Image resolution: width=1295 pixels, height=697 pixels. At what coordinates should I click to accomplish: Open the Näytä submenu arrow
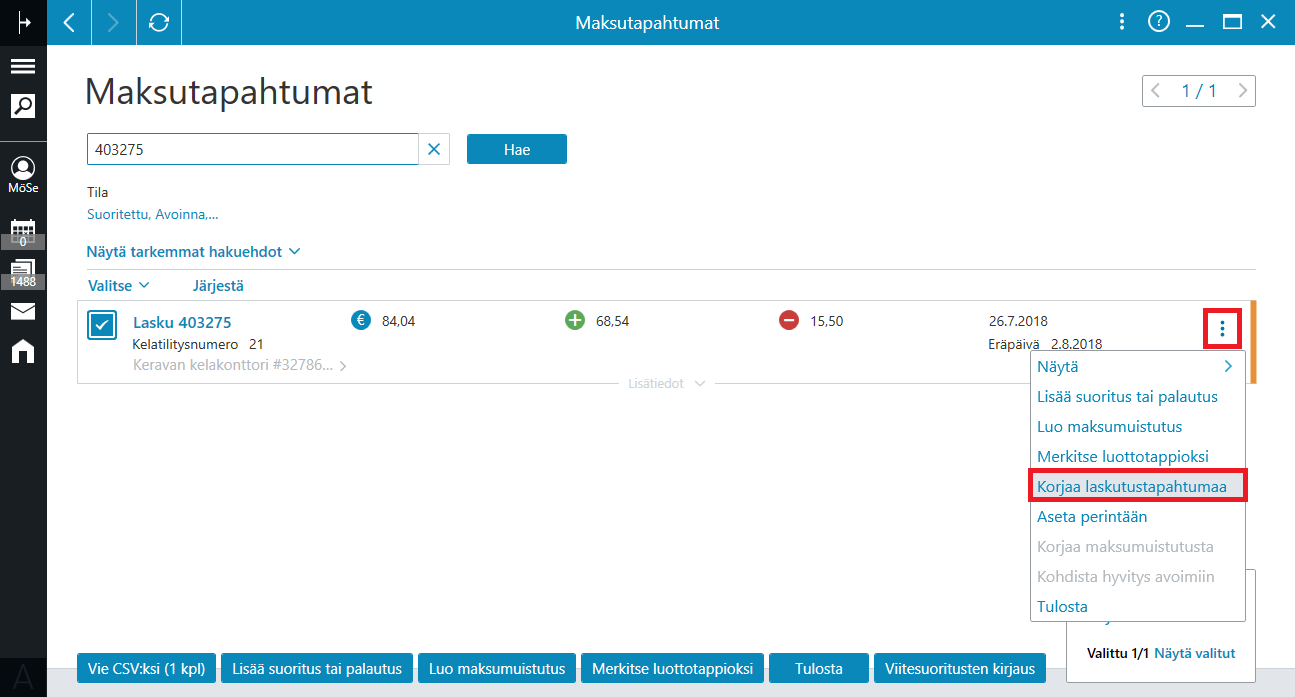coord(1228,367)
